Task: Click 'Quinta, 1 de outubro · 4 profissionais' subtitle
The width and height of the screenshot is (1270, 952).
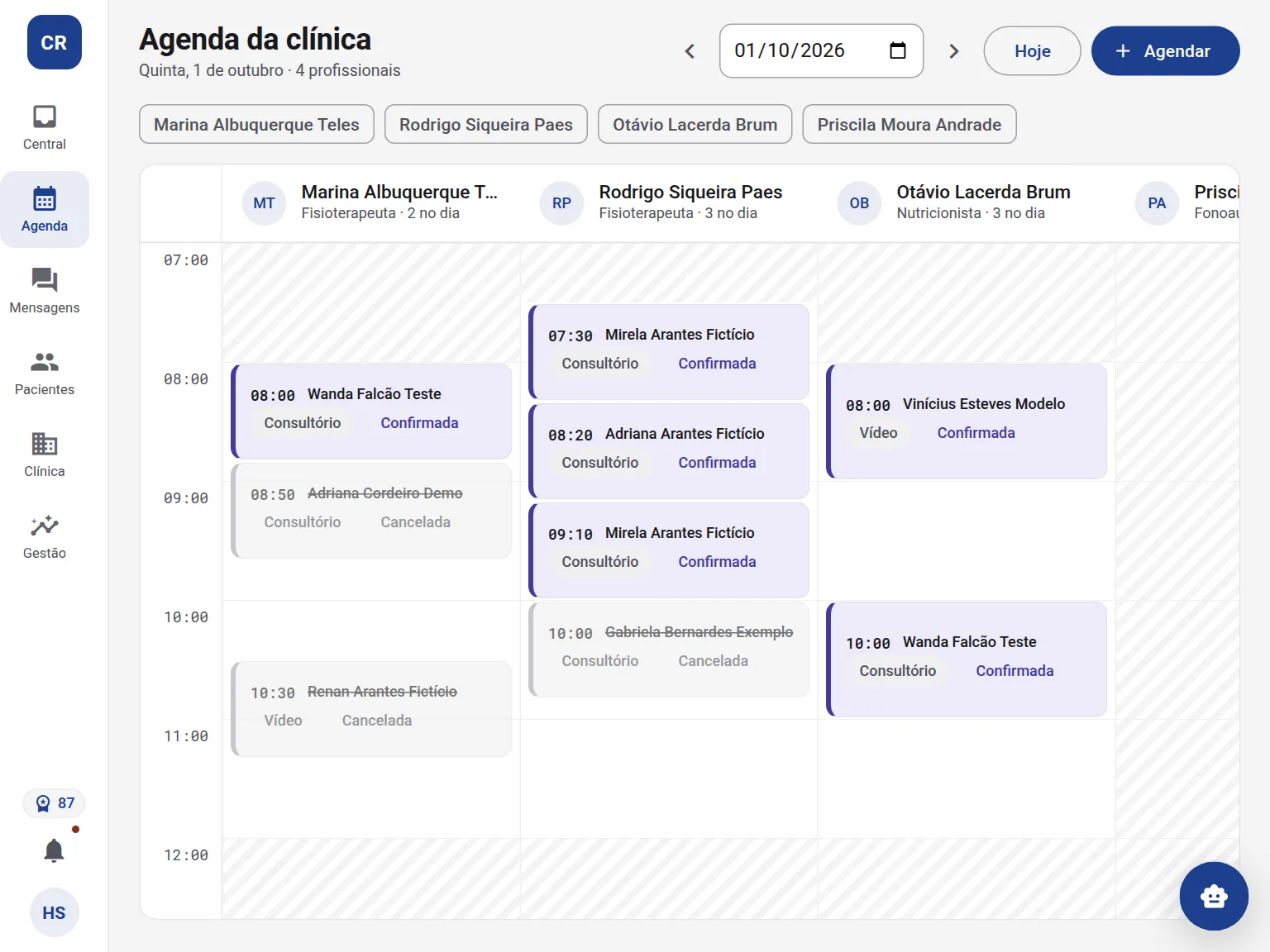Action: 270,70
